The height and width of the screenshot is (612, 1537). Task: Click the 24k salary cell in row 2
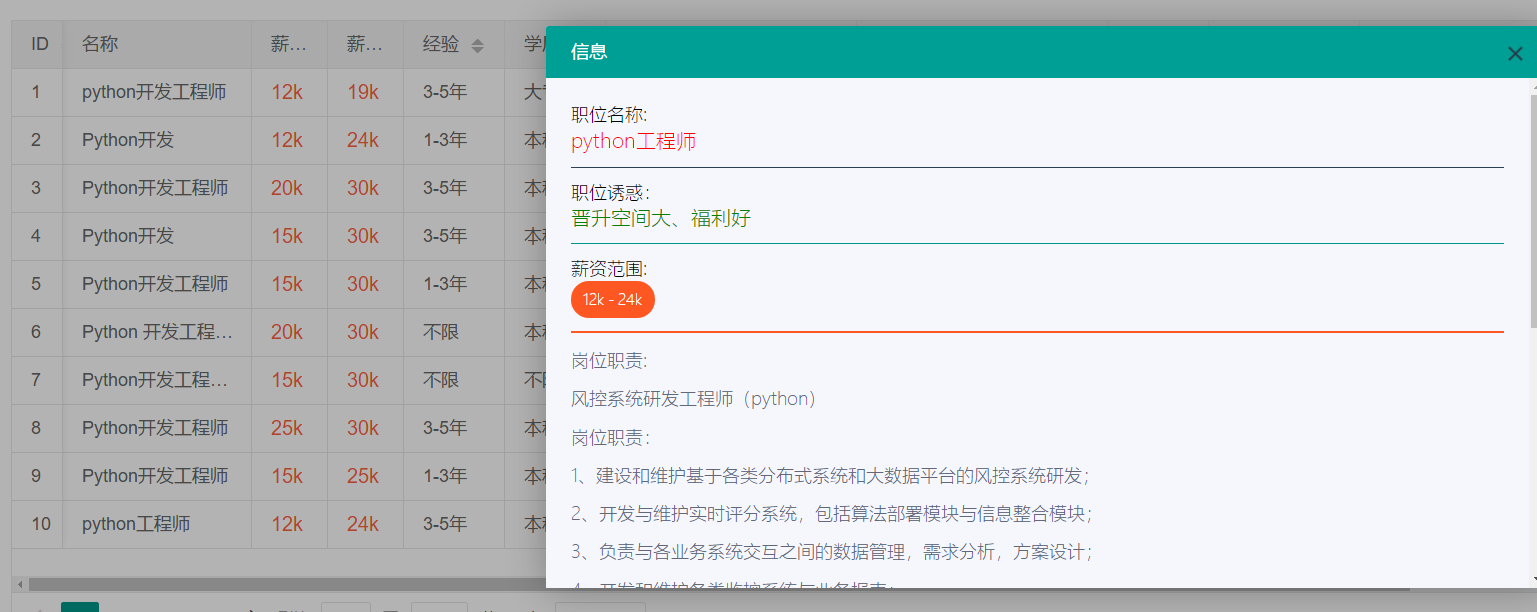[x=363, y=140]
